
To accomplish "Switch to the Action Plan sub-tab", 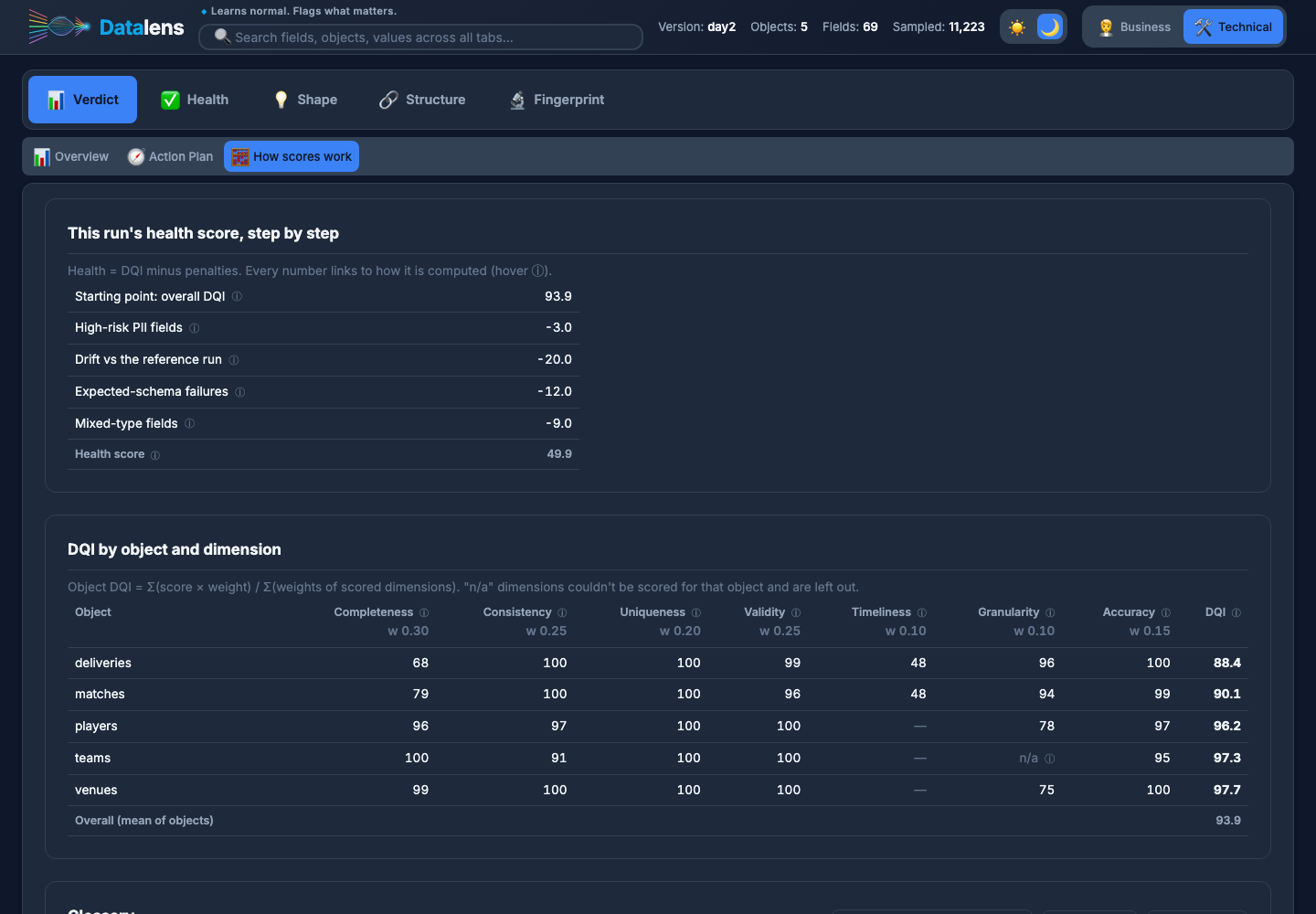I will [171, 156].
